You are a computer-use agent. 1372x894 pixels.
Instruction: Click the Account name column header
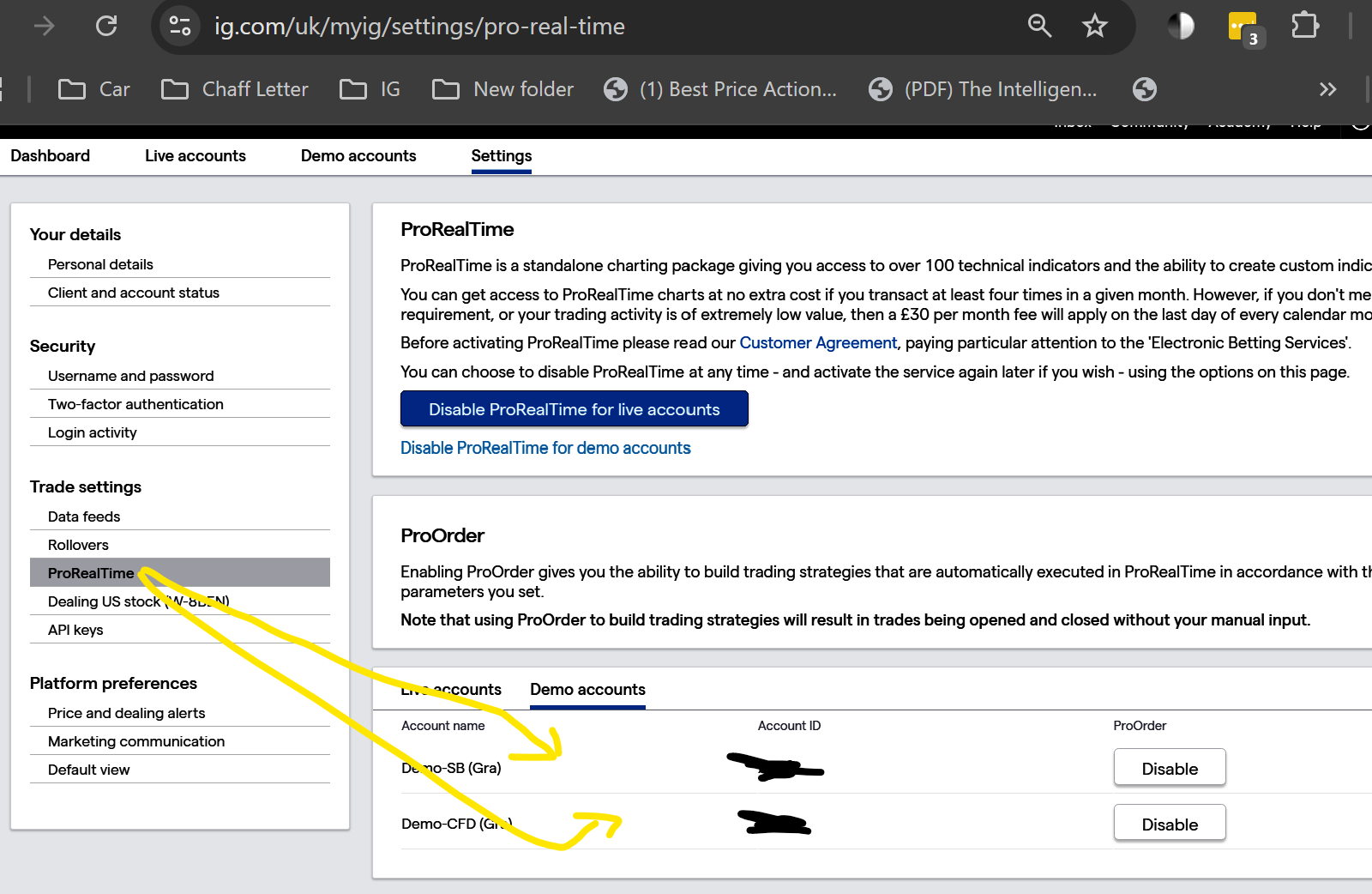pyautogui.click(x=443, y=726)
